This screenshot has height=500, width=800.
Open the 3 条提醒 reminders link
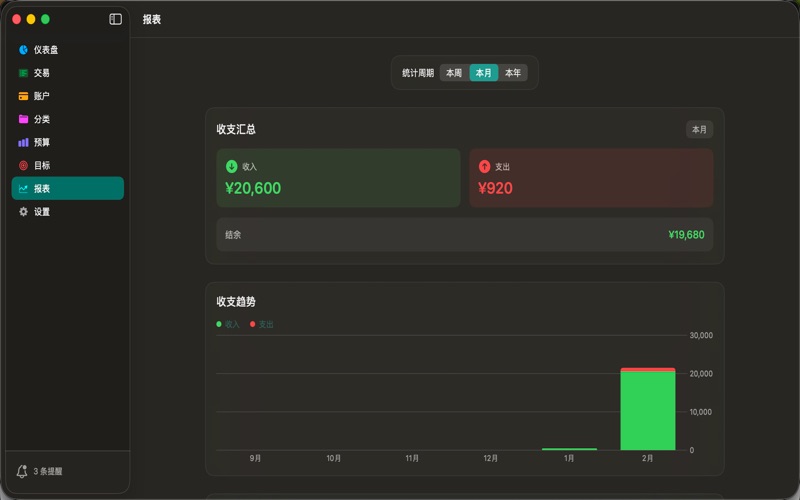[x=48, y=471]
